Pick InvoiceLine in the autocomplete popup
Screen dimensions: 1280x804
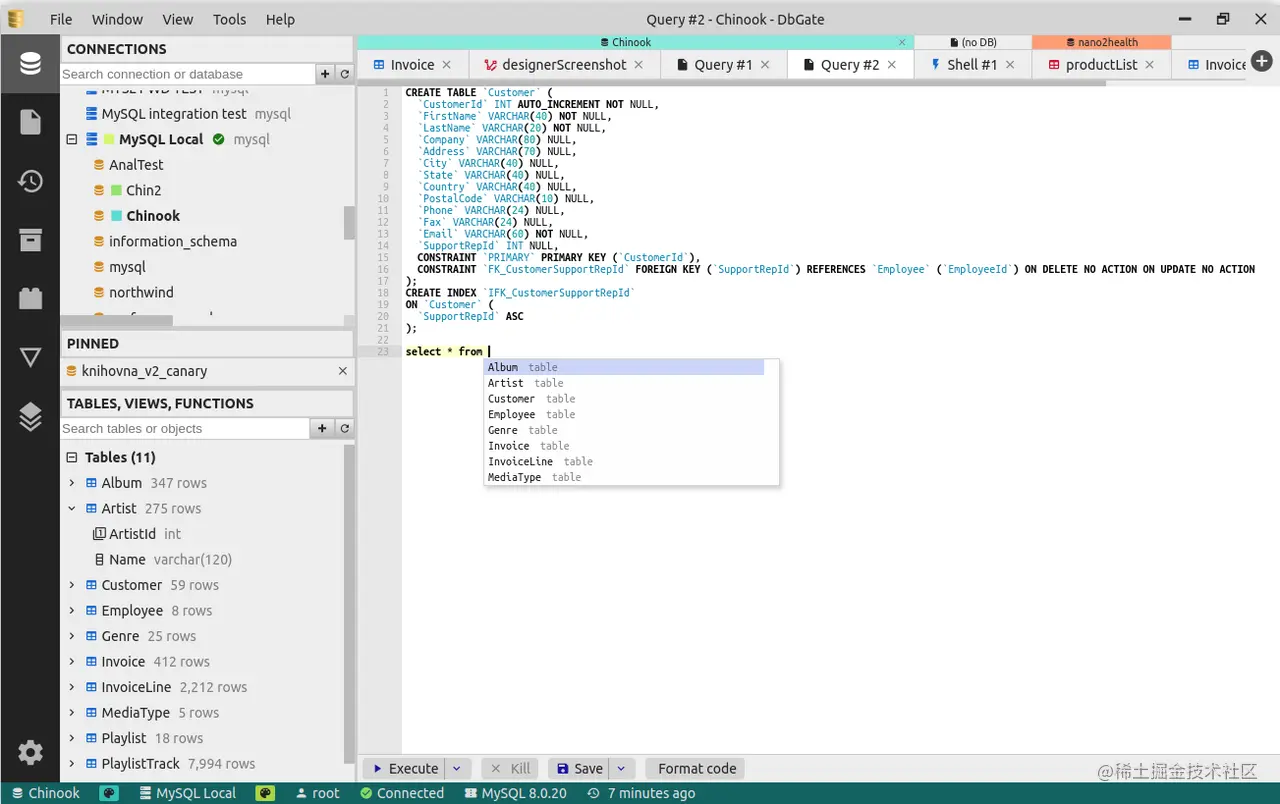coord(625,462)
